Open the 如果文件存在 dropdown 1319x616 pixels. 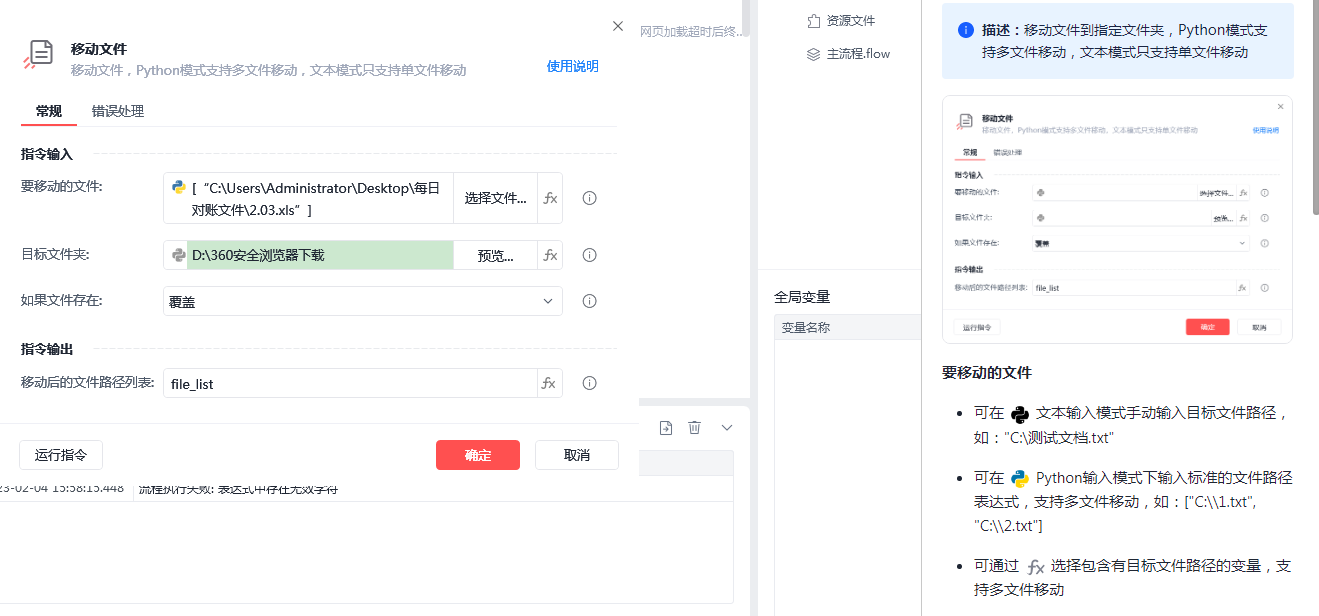362,301
